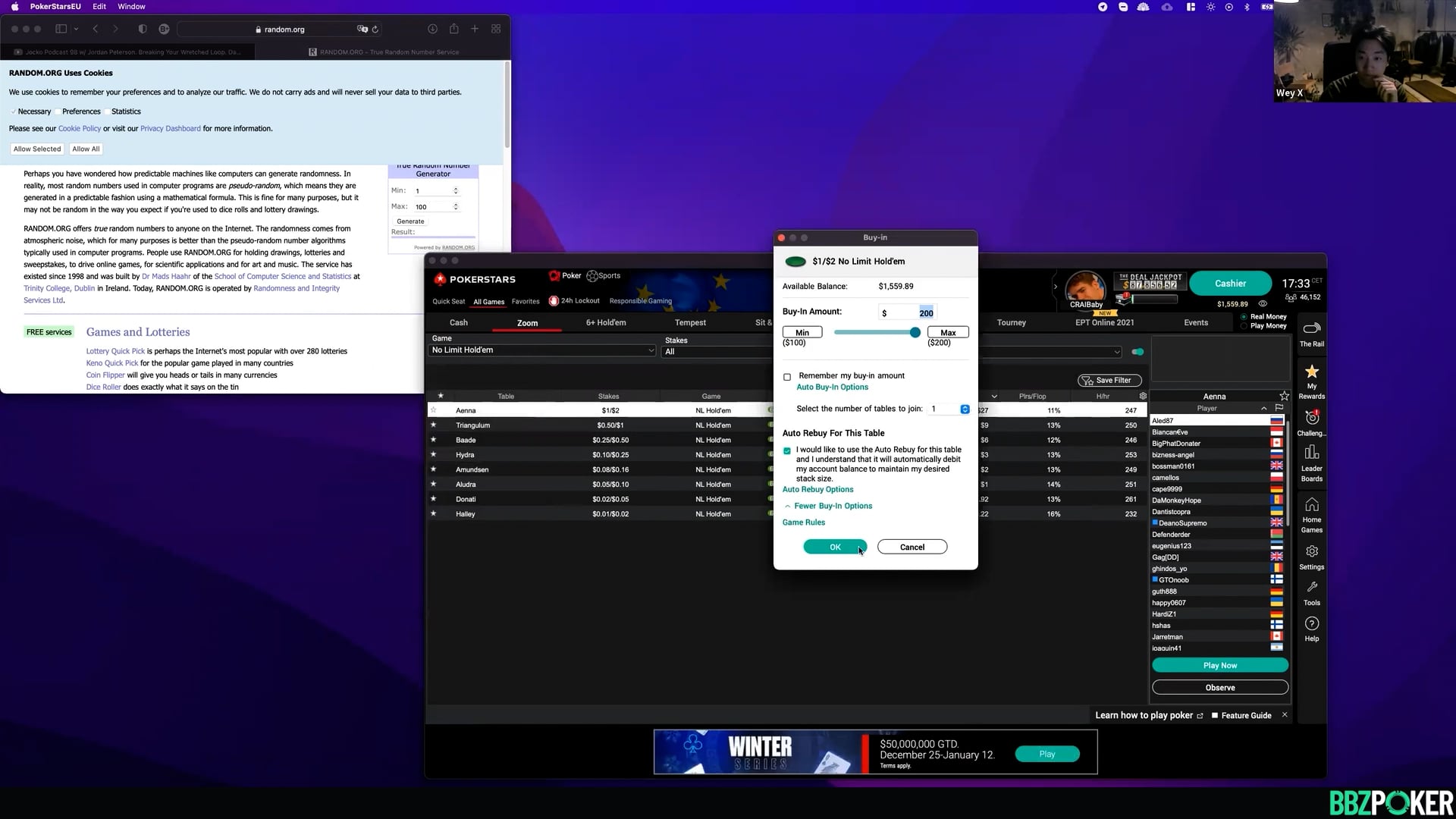
Task: Open the Game type dropdown
Action: pyautogui.click(x=541, y=350)
